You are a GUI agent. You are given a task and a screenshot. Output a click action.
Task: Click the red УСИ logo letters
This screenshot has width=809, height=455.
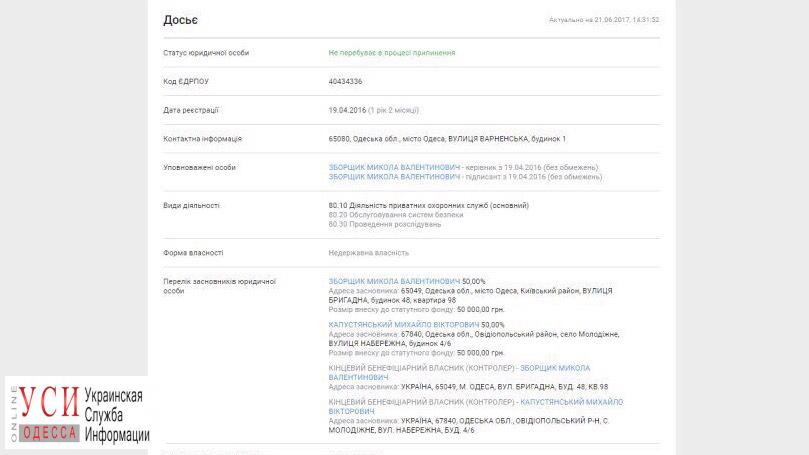[x=49, y=403]
